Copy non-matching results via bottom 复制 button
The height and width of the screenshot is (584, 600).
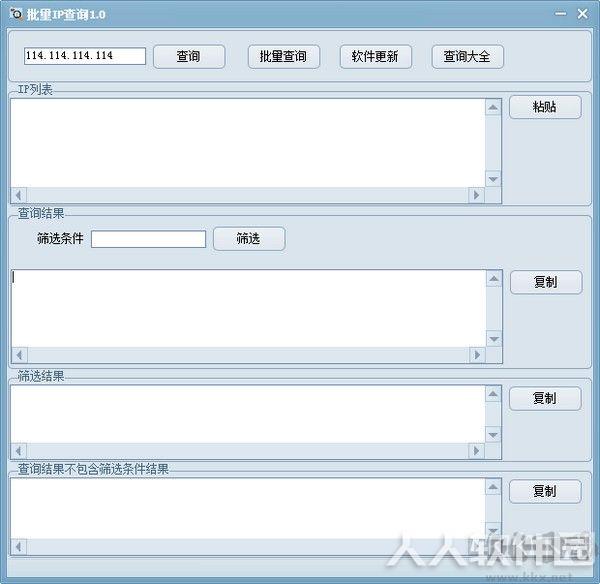point(545,491)
